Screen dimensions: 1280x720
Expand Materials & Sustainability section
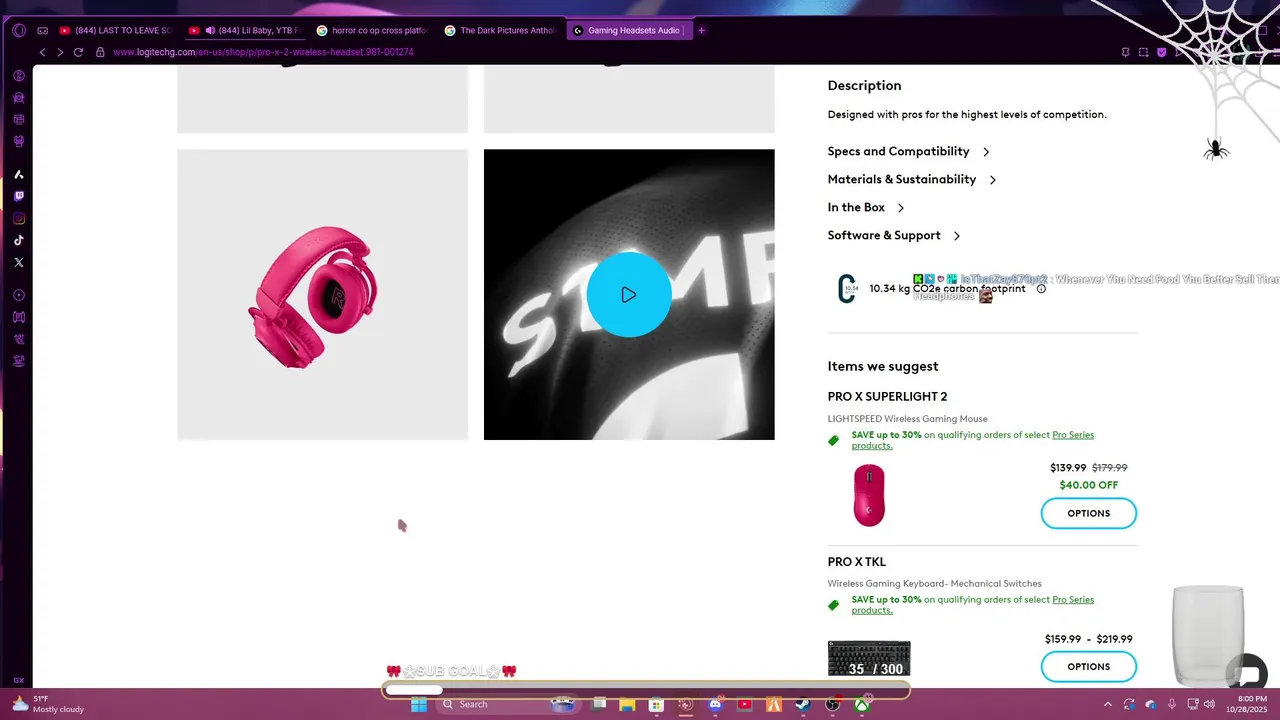(x=912, y=179)
